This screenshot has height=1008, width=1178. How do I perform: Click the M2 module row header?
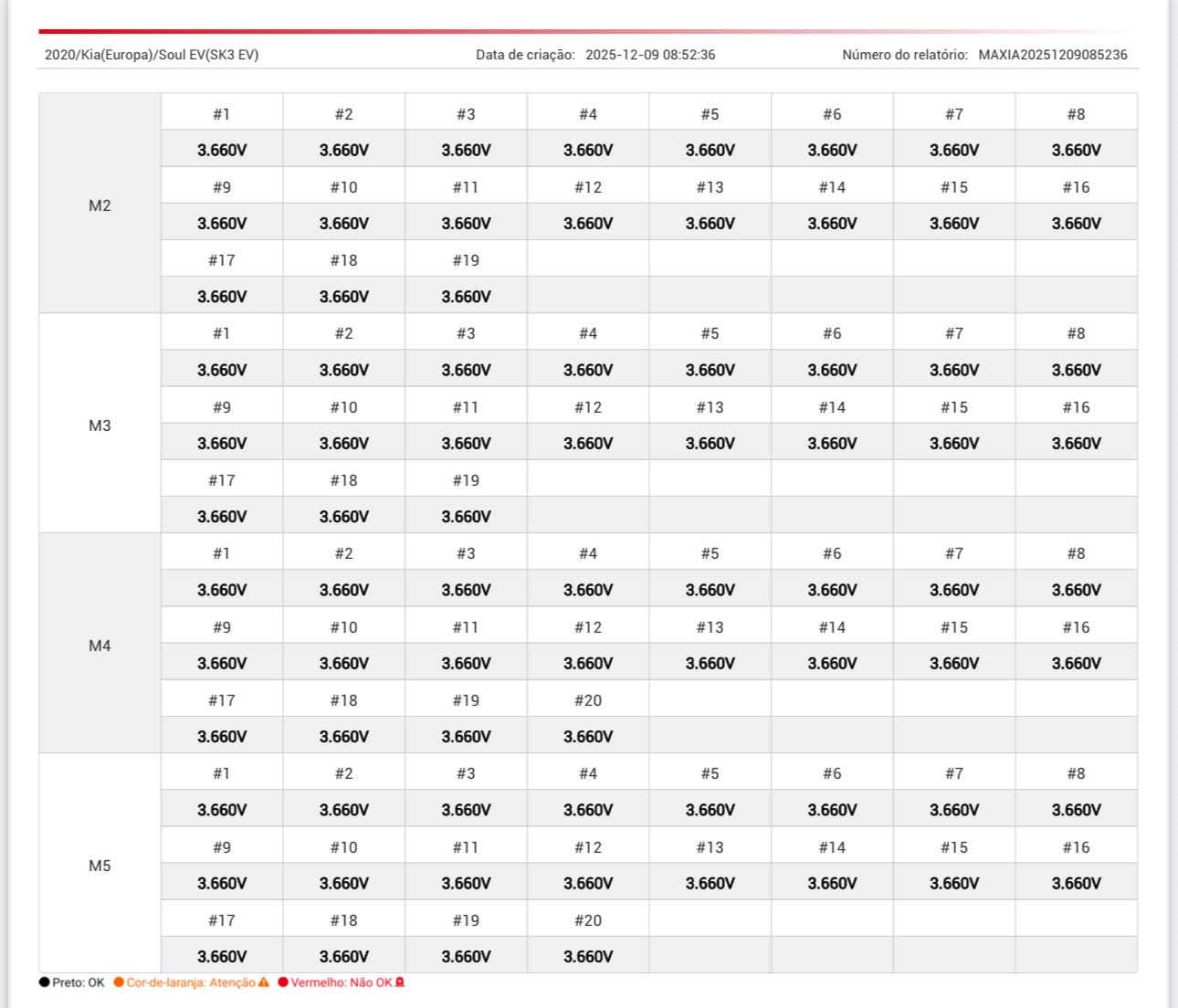pyautogui.click(x=100, y=205)
